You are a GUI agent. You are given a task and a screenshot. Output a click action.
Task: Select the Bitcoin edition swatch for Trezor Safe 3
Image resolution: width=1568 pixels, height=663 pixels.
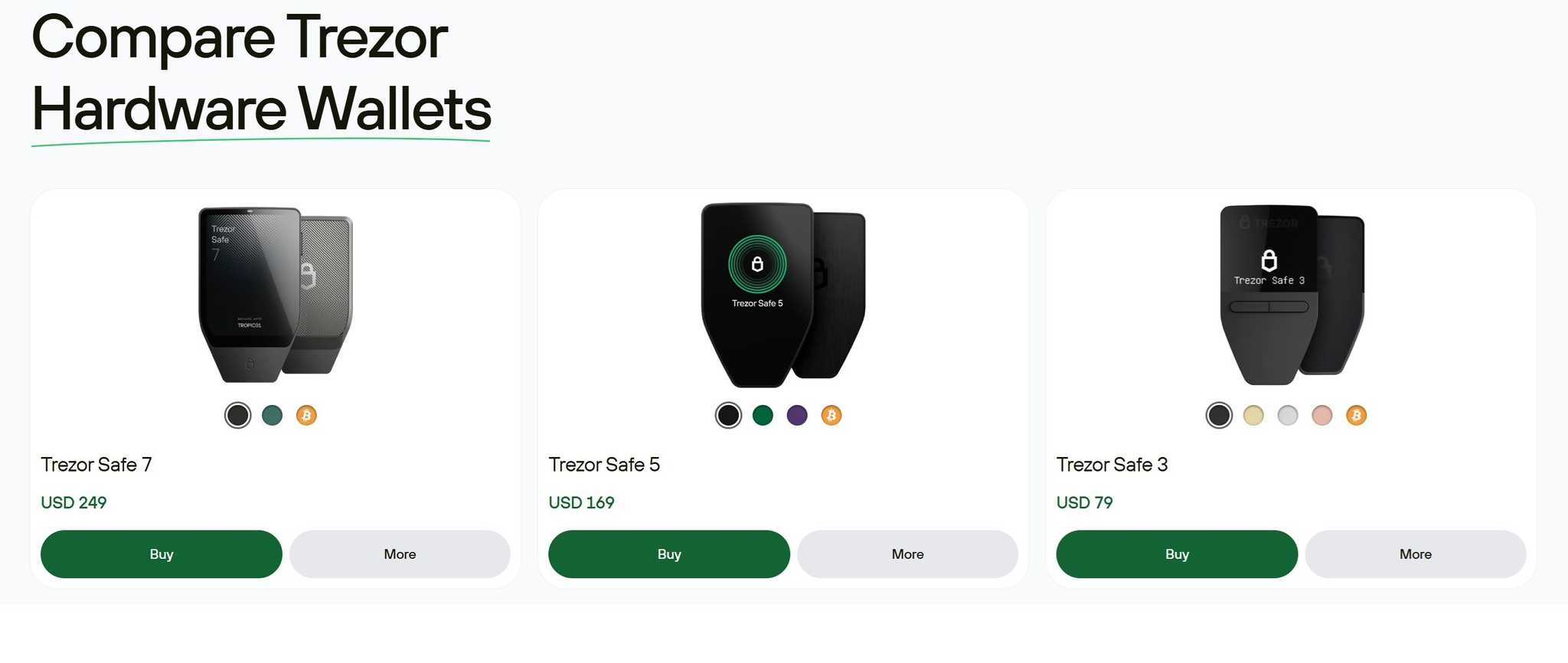pyautogui.click(x=1356, y=415)
